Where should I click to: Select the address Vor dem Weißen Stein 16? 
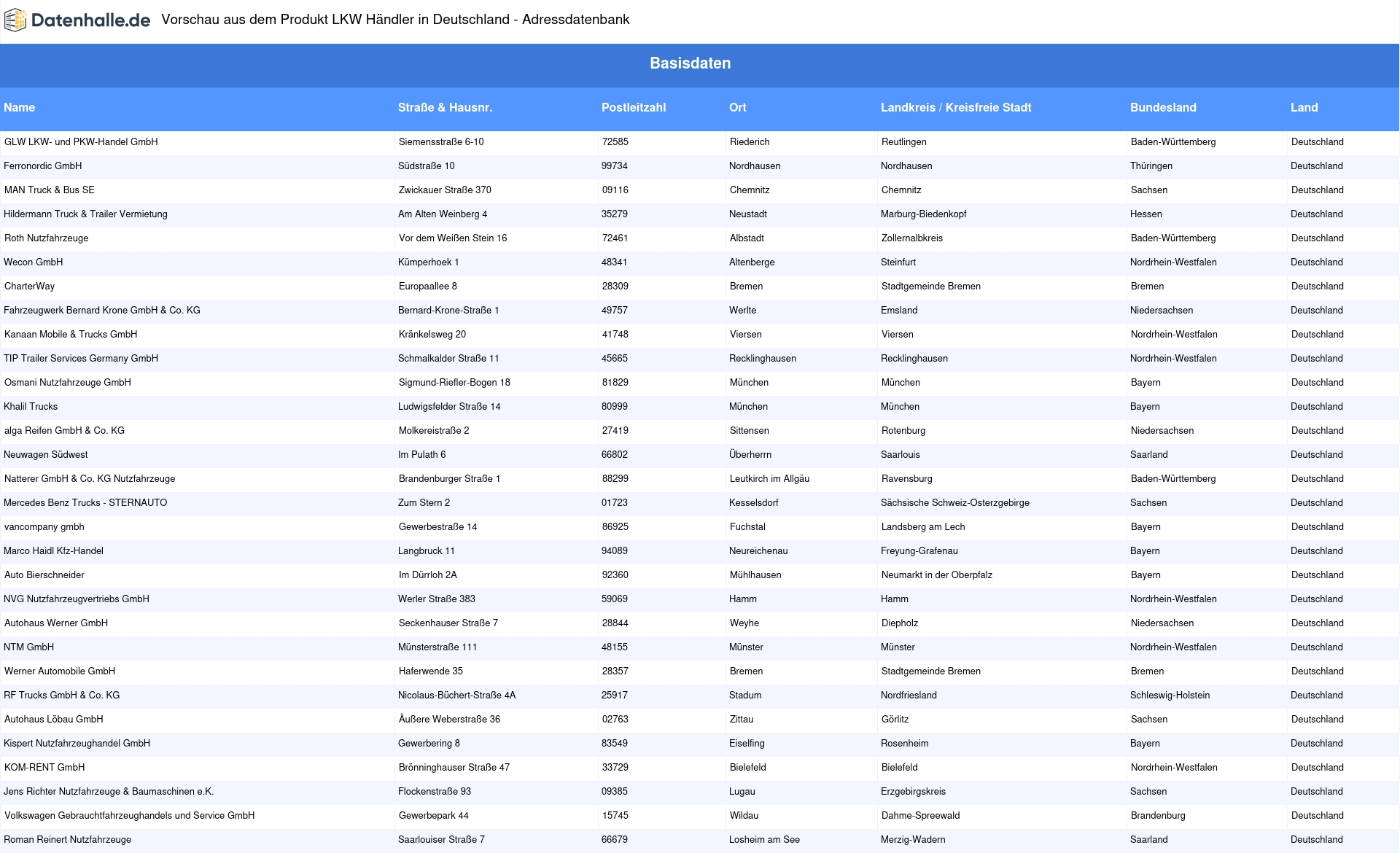[453, 238]
